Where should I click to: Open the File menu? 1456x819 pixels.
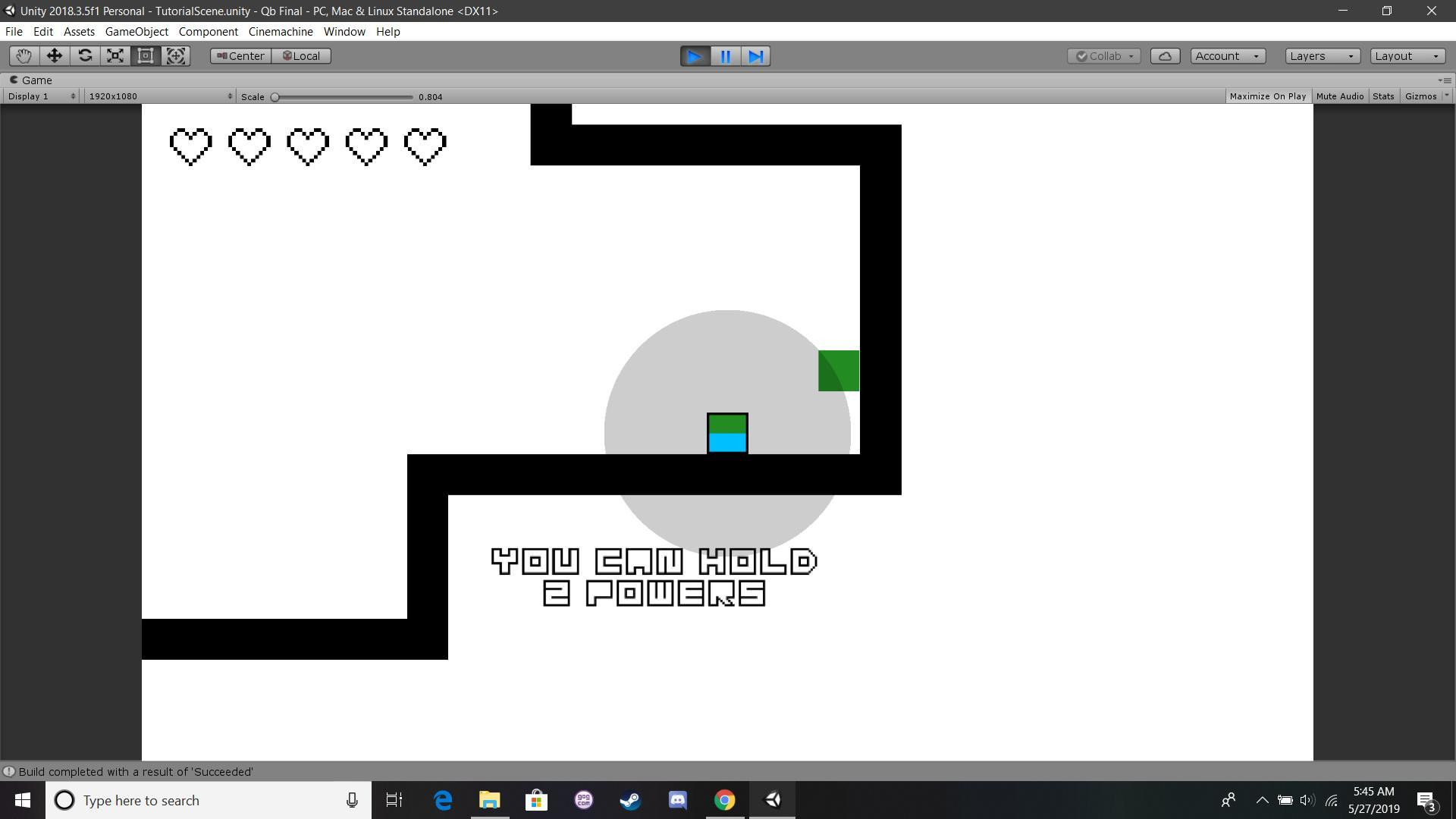(14, 32)
